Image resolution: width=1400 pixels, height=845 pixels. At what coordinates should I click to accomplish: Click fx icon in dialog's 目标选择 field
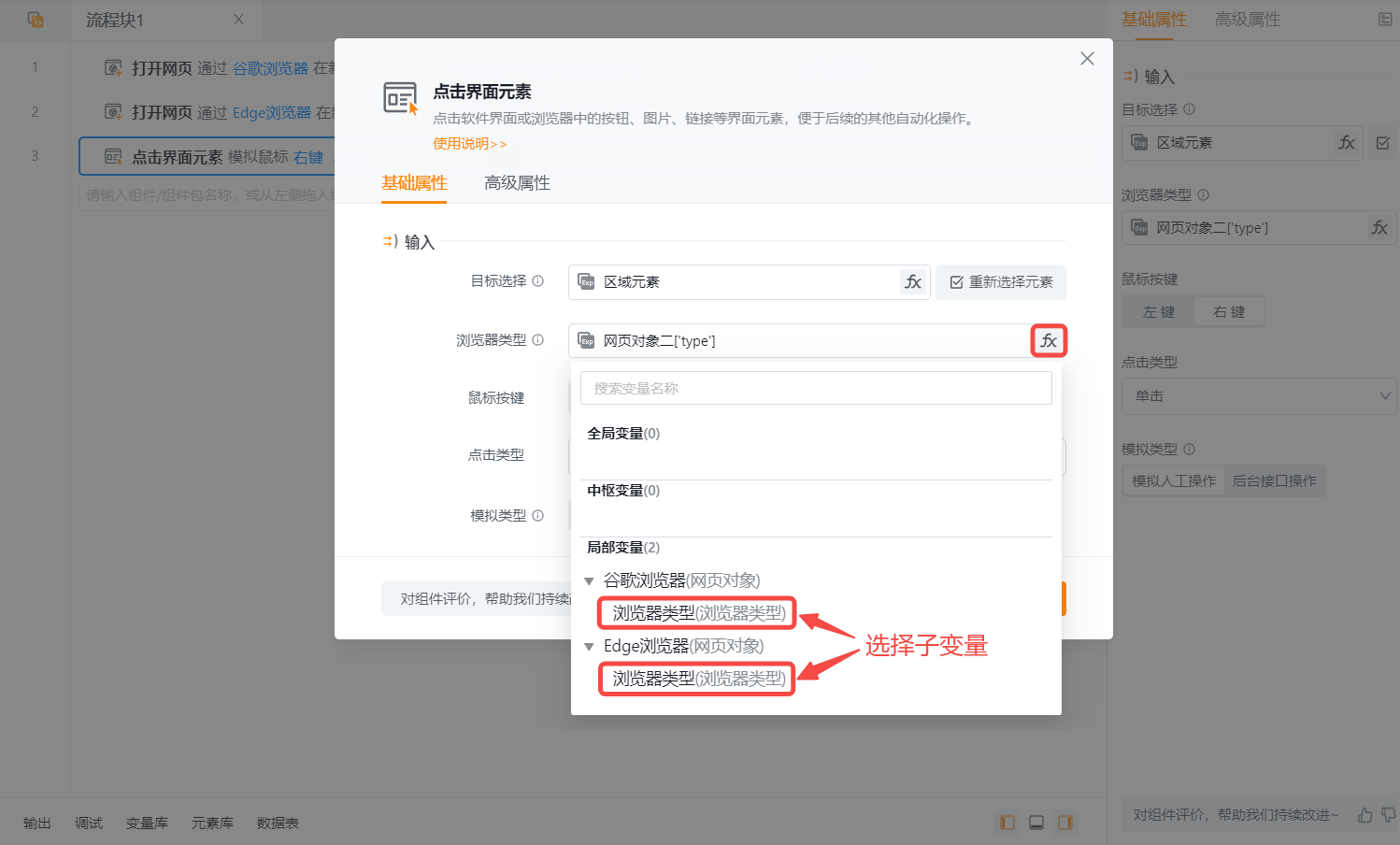[913, 282]
